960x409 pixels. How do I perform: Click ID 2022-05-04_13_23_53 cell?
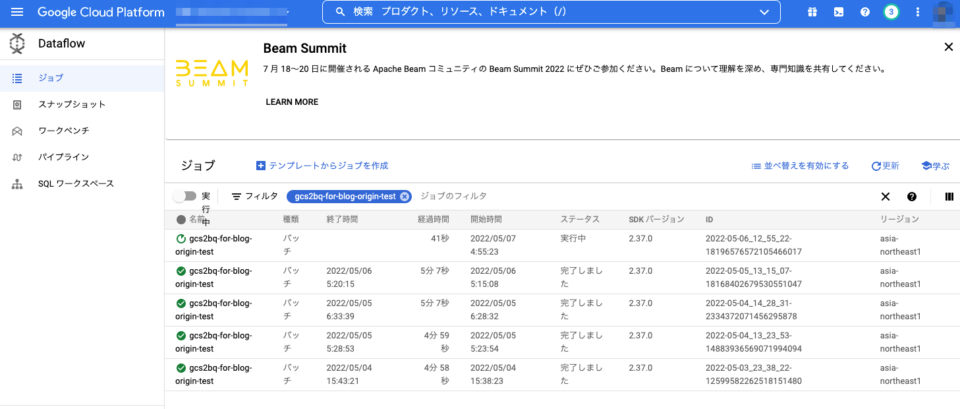pos(754,342)
